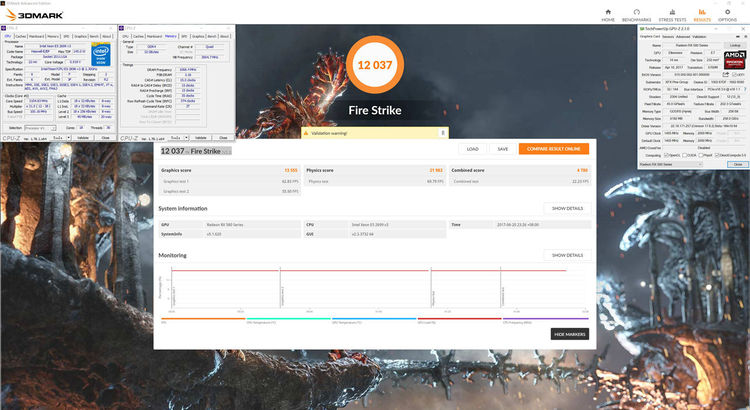Click the validation warning triangle icon
750x410 pixels.
click(306, 133)
